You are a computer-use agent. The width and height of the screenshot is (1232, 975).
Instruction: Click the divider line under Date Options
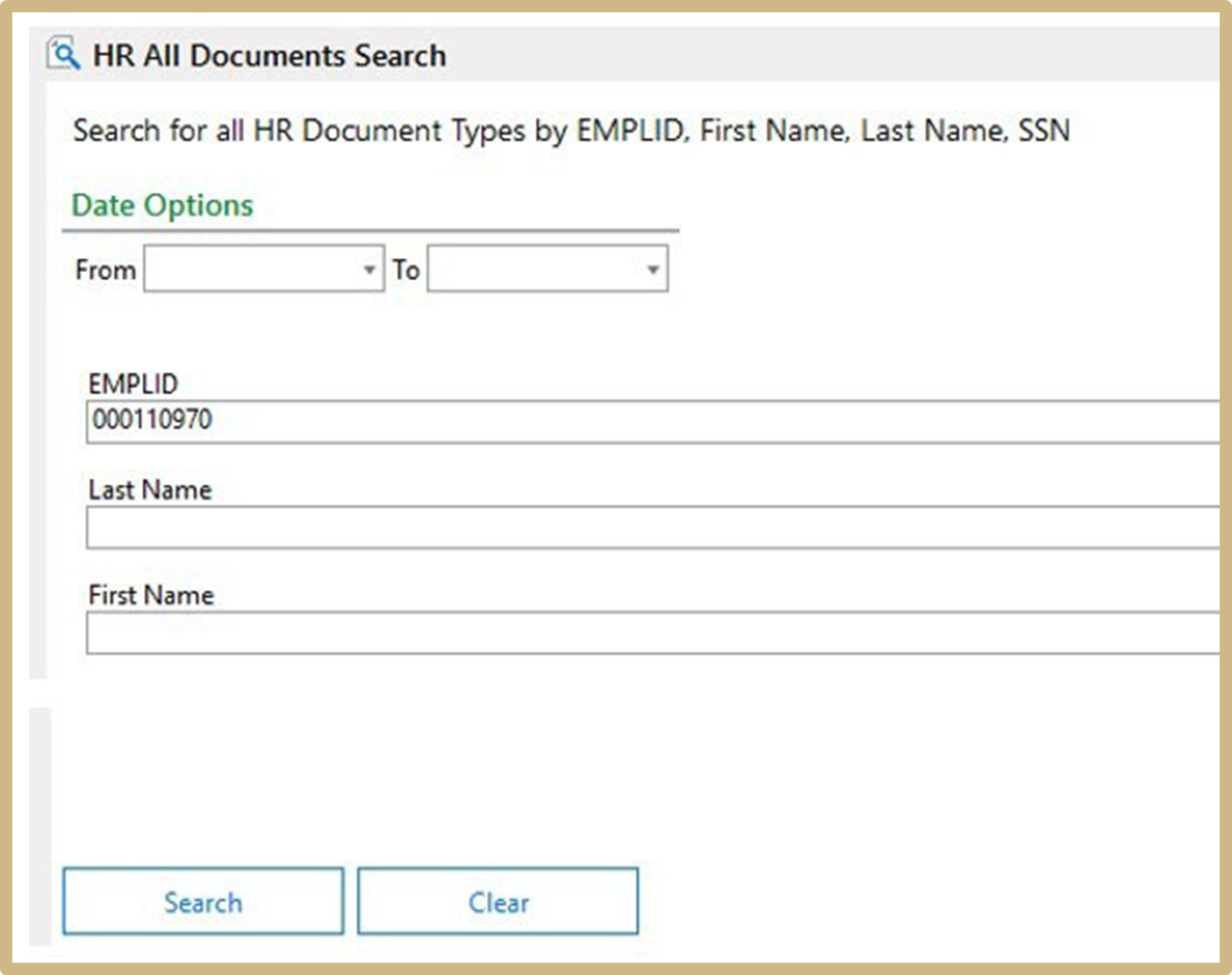pyautogui.click(x=370, y=231)
